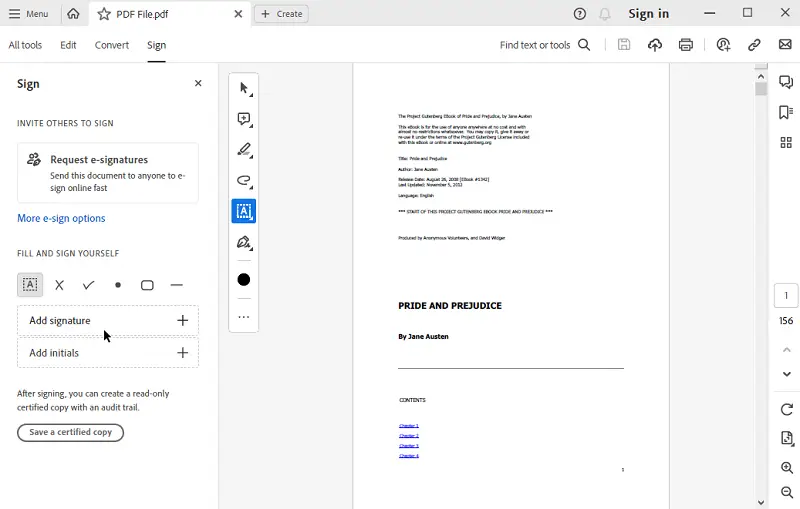Open the page thumbnails grid icon

(786, 142)
